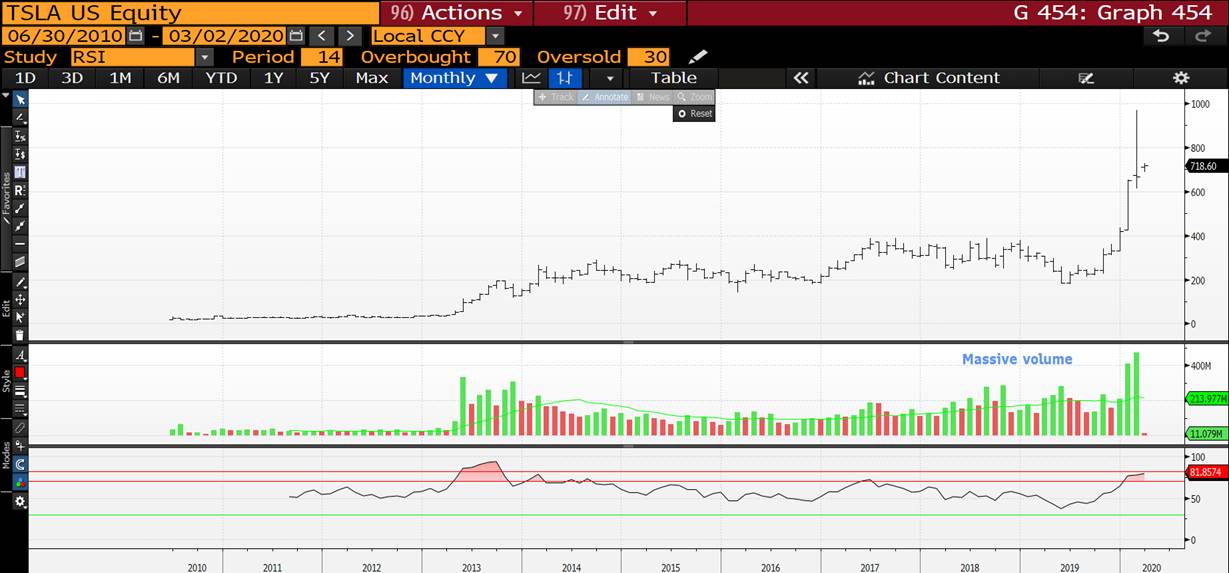1229x573 pixels.
Task: Click the pencil edit study icon
Action: point(698,57)
